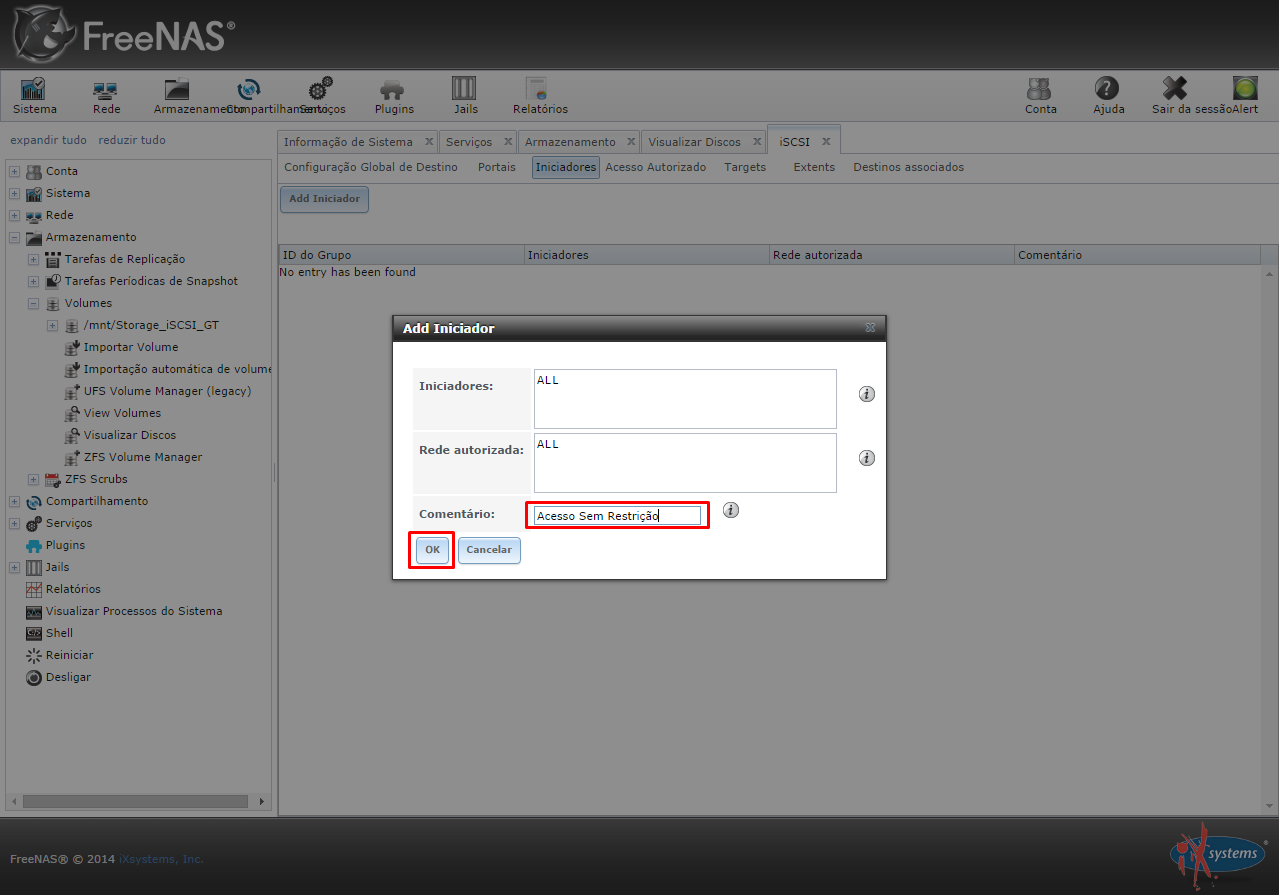Click the info icon beside Comentário field
1279x895 pixels.
click(x=731, y=510)
